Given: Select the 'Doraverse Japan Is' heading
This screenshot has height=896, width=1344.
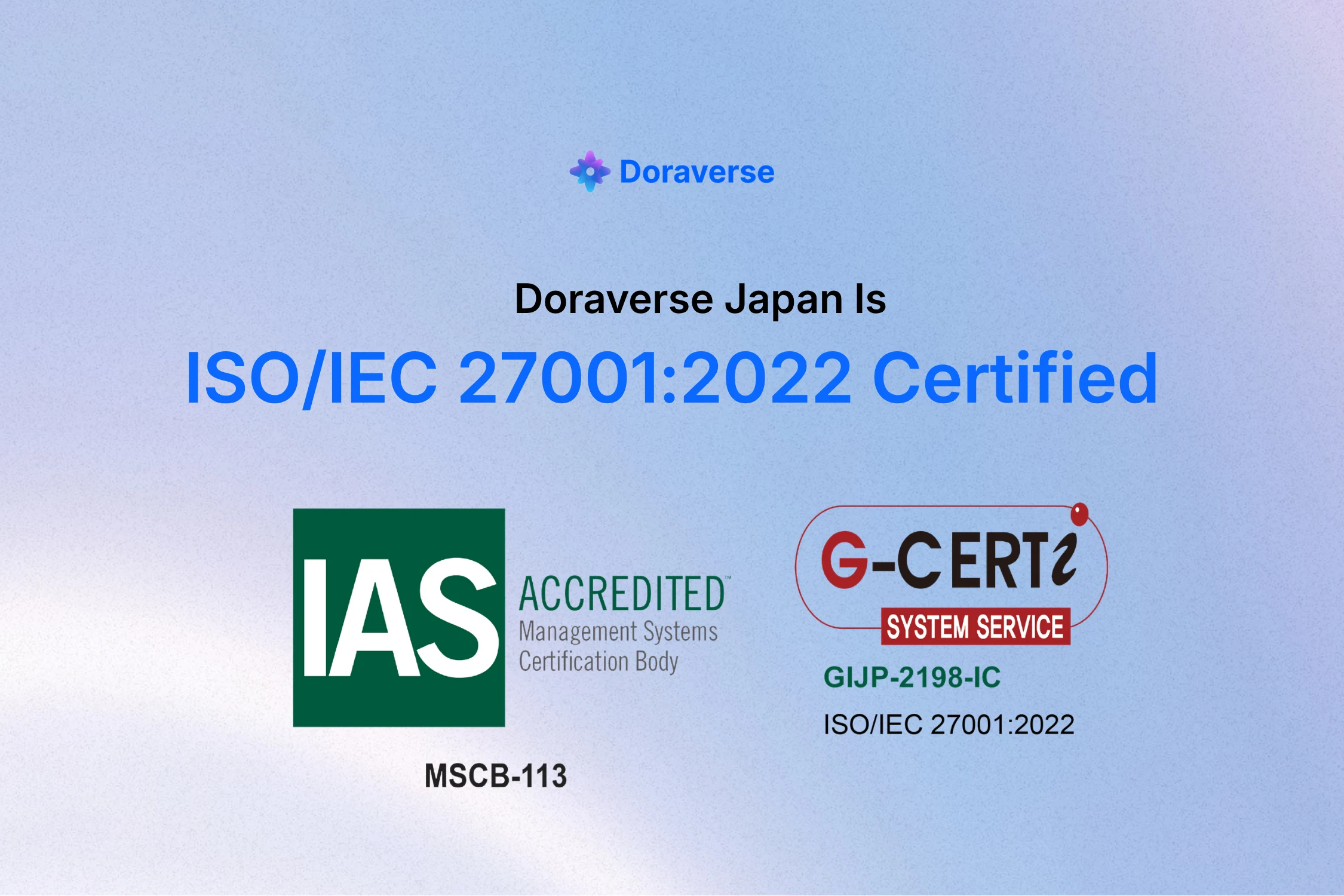Looking at the screenshot, I should pyautogui.click(x=700, y=299).
